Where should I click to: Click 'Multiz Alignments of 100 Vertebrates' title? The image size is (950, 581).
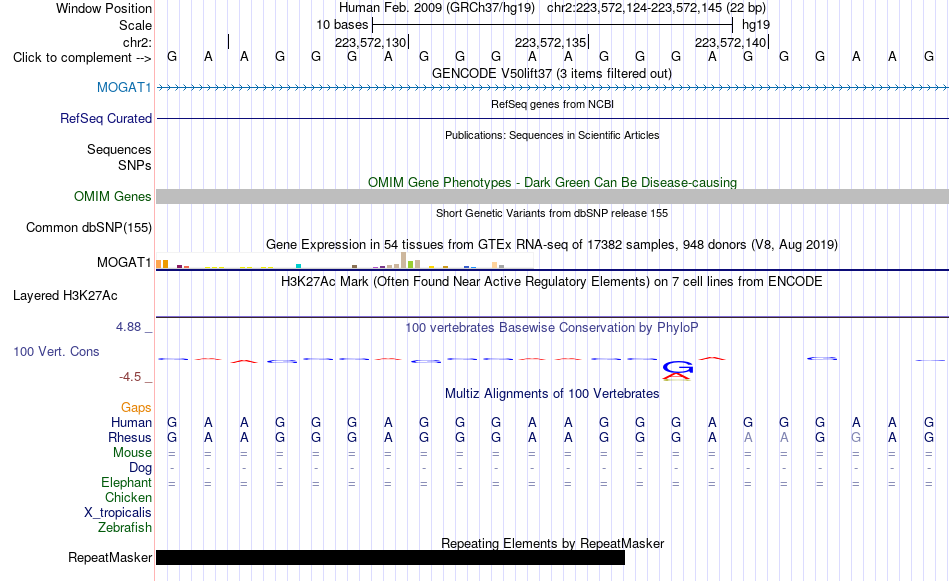coord(552,394)
